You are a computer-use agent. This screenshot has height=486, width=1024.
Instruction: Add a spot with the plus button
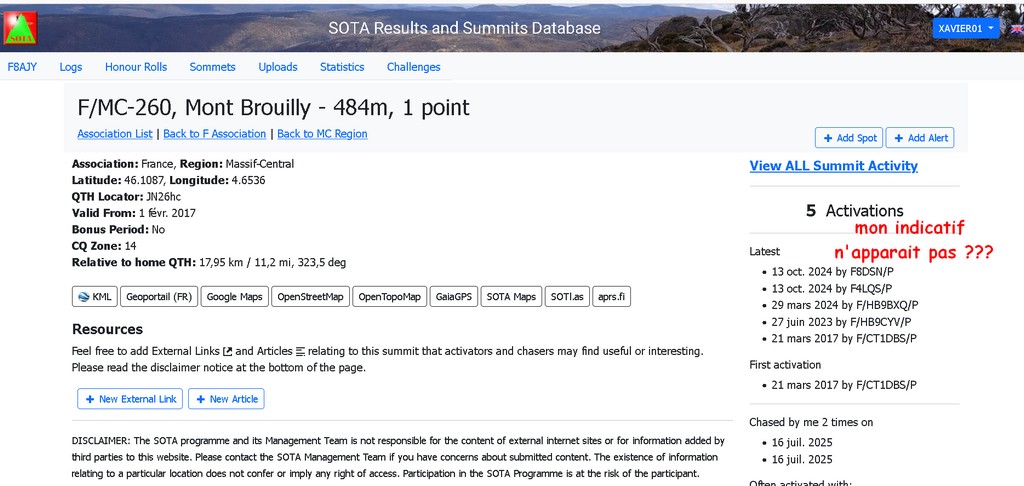coord(849,138)
